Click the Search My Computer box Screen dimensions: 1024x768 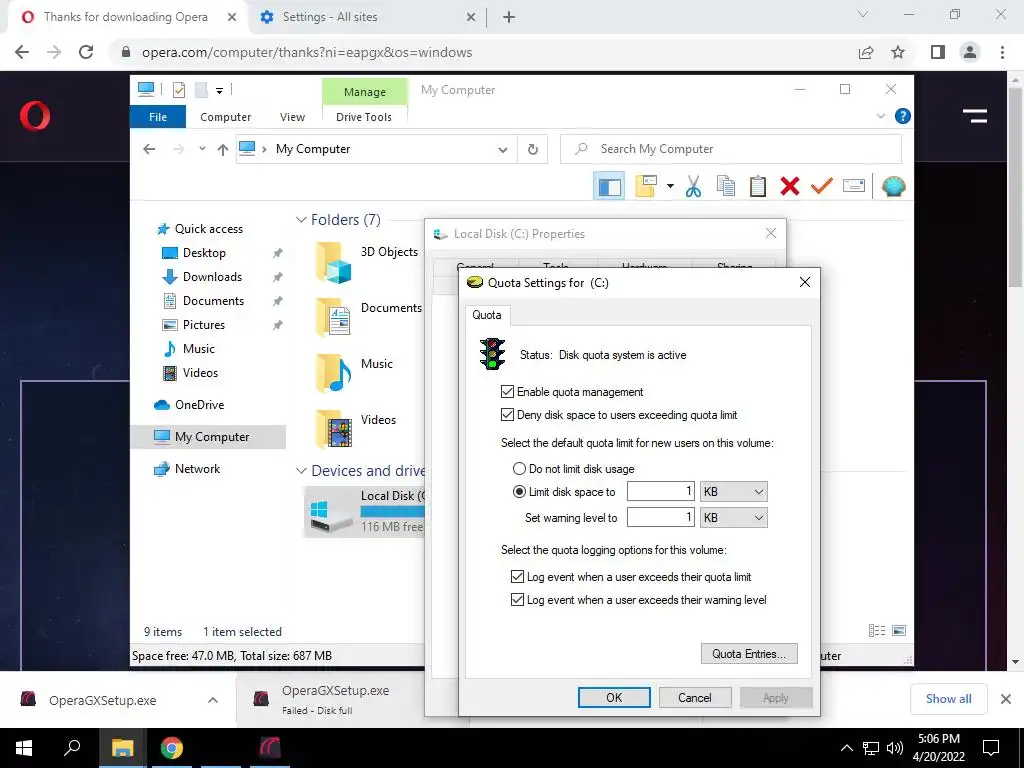[x=731, y=149]
